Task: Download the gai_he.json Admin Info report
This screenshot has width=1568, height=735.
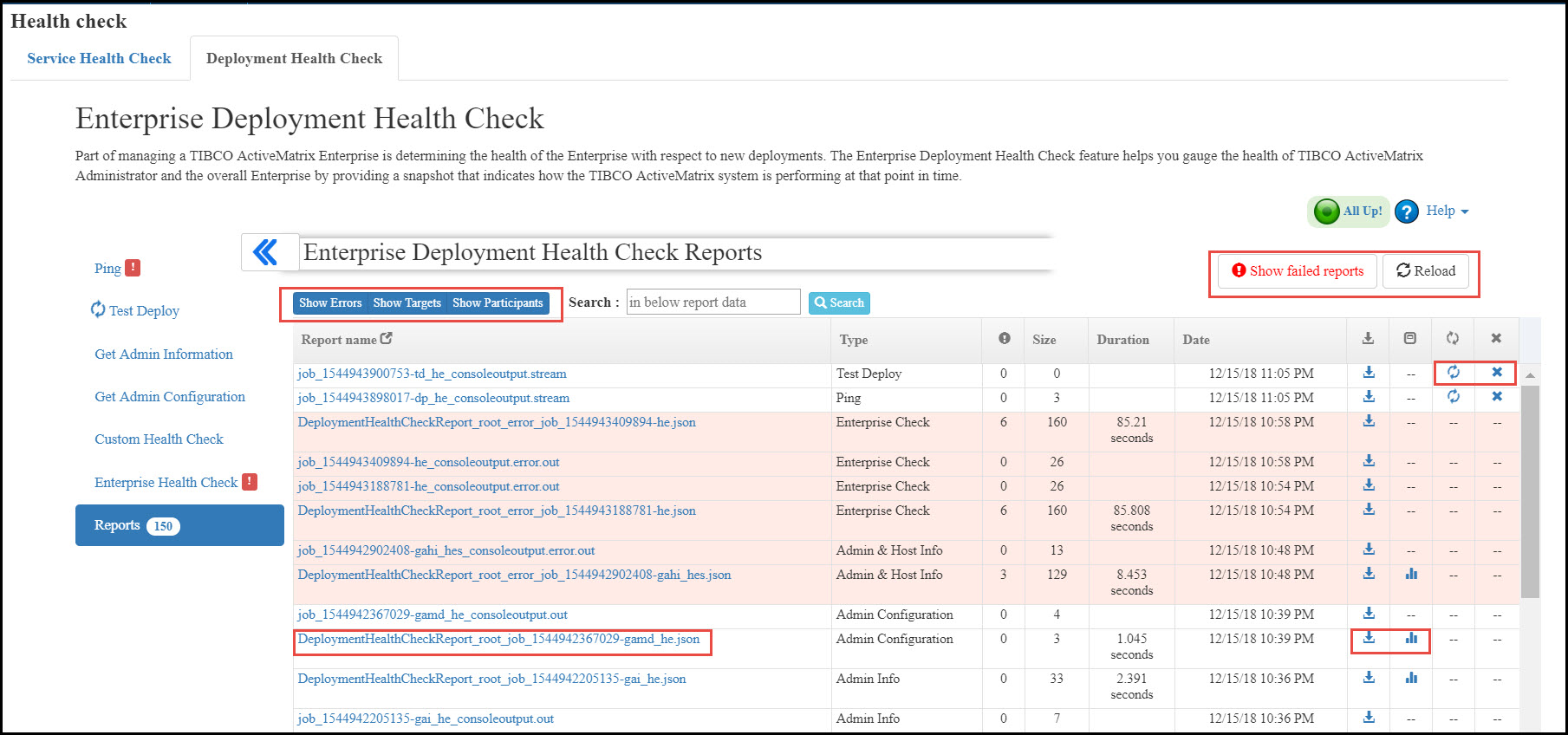Action: 1369,678
